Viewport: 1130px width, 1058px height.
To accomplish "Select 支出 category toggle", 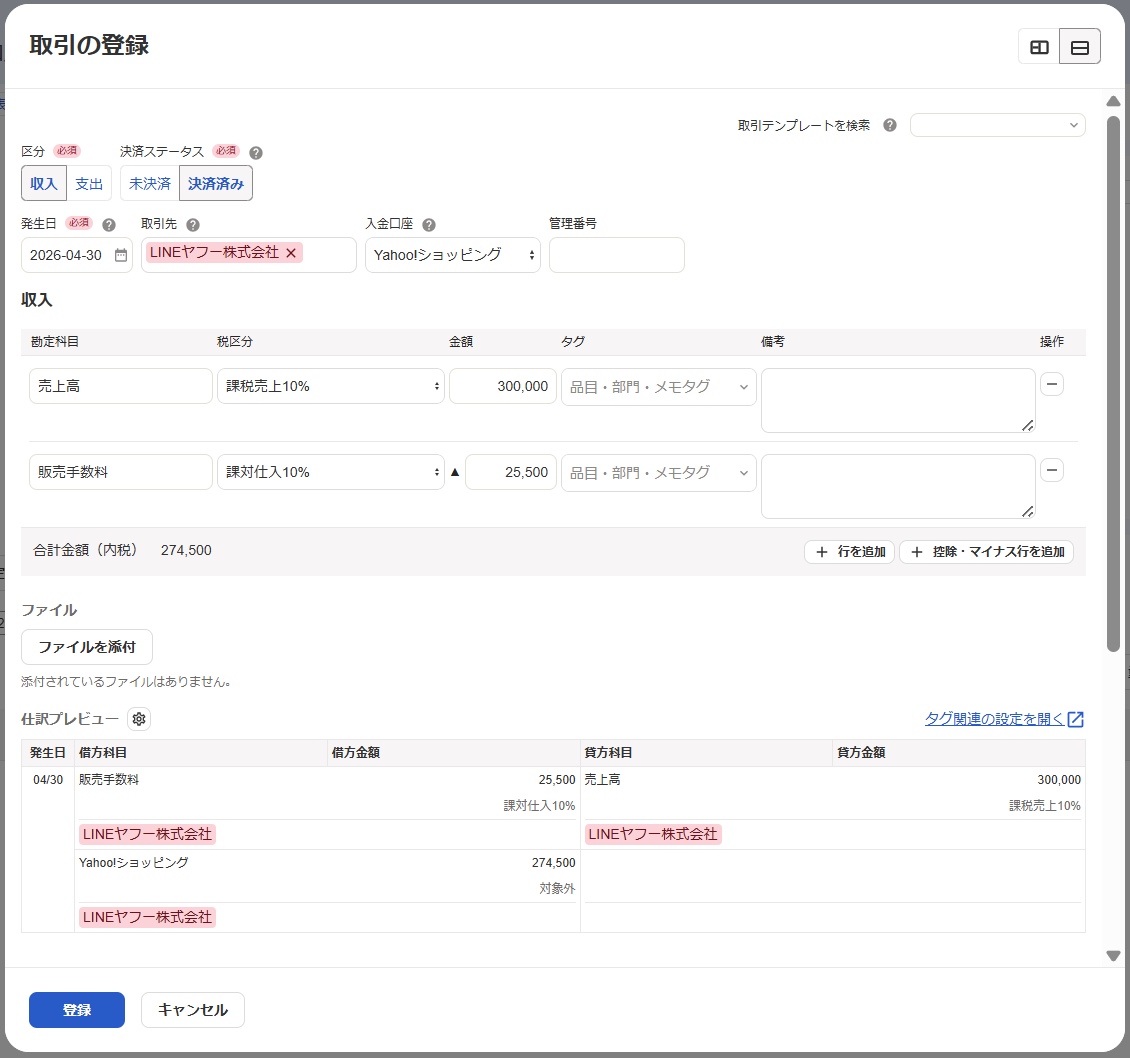I will point(89,184).
